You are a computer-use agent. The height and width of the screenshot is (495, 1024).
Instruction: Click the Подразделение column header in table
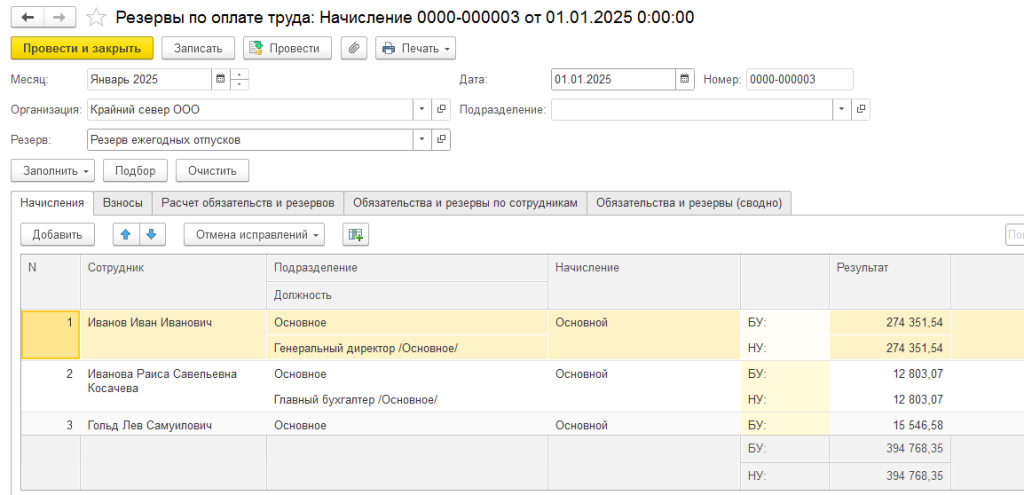pos(407,268)
